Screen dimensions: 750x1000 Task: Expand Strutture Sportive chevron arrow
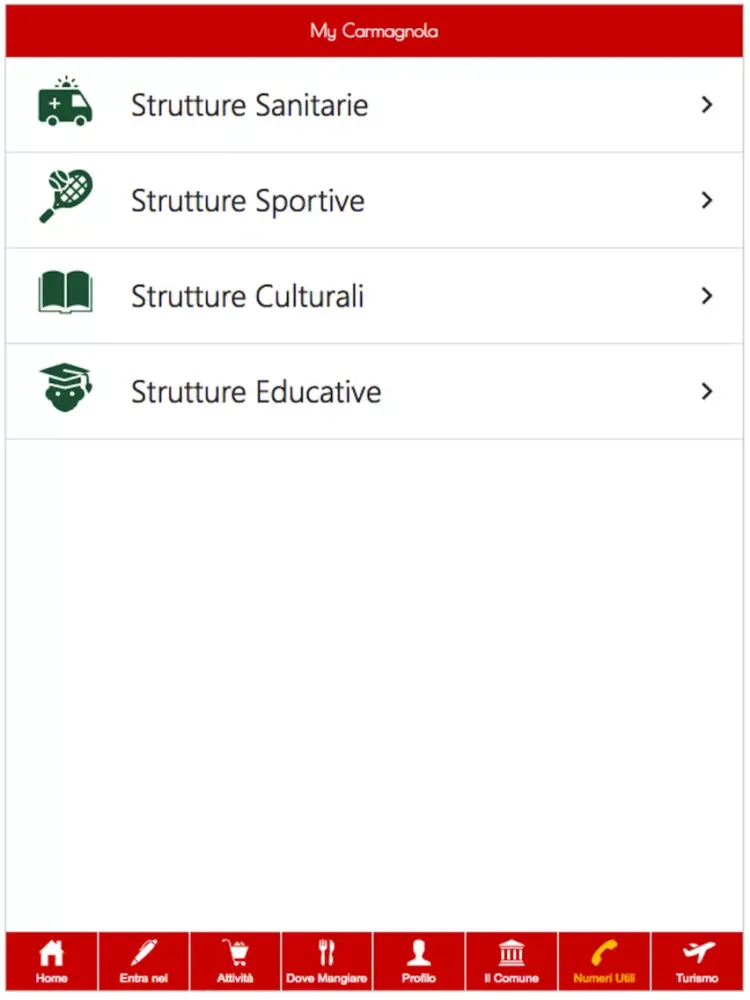pos(707,200)
